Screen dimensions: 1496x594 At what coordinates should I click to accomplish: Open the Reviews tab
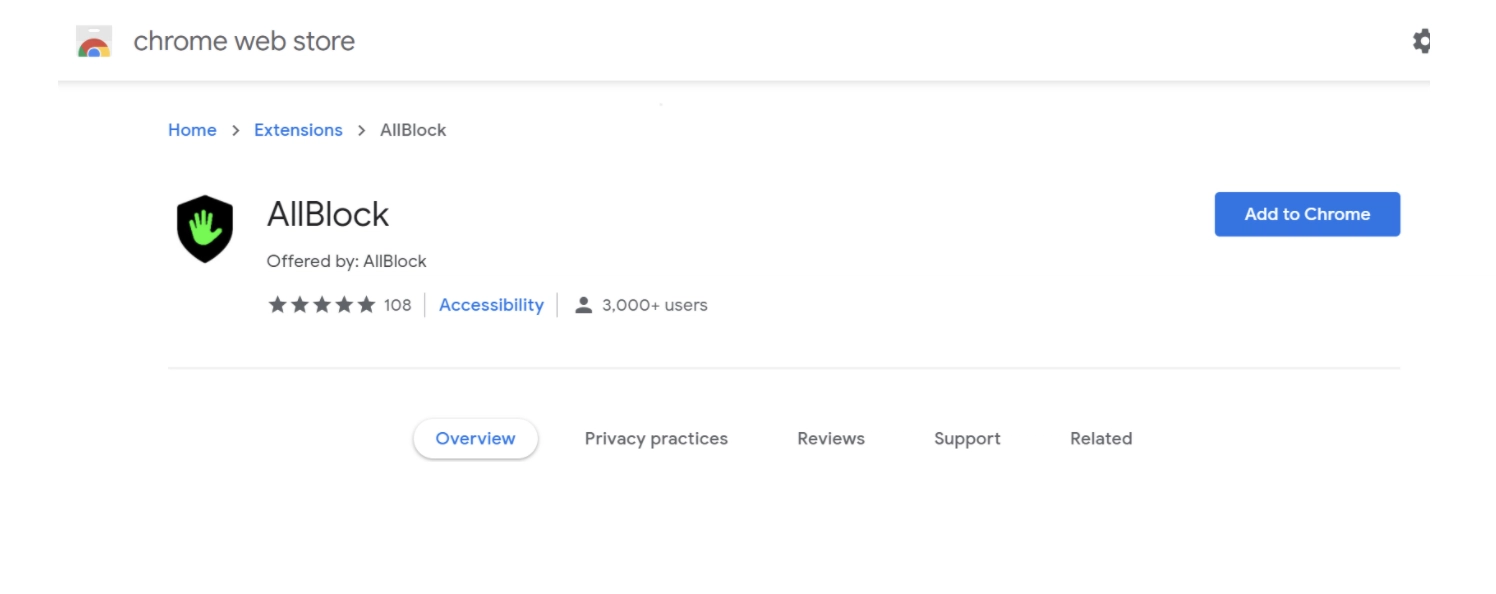(x=831, y=439)
